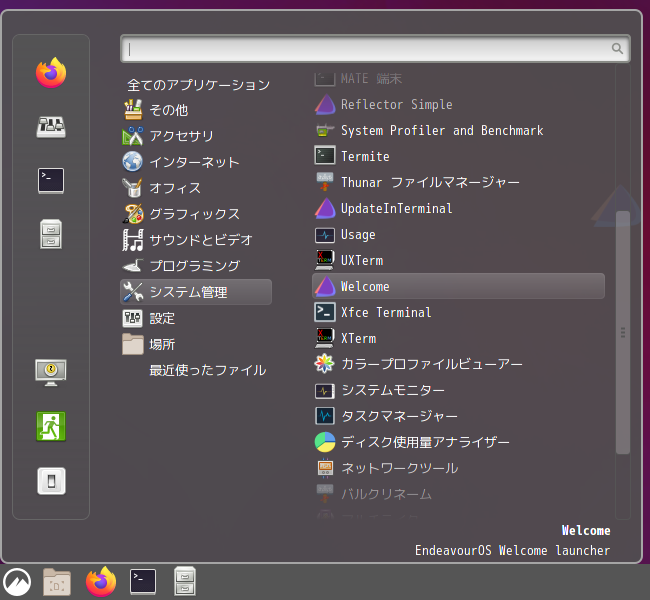Launch Reflector Simple
Screen dimensions: 650x600
click(458, 104)
